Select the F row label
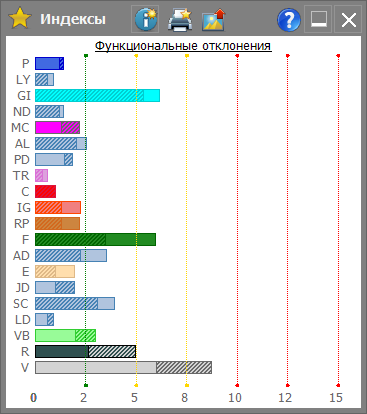 (x=26, y=239)
